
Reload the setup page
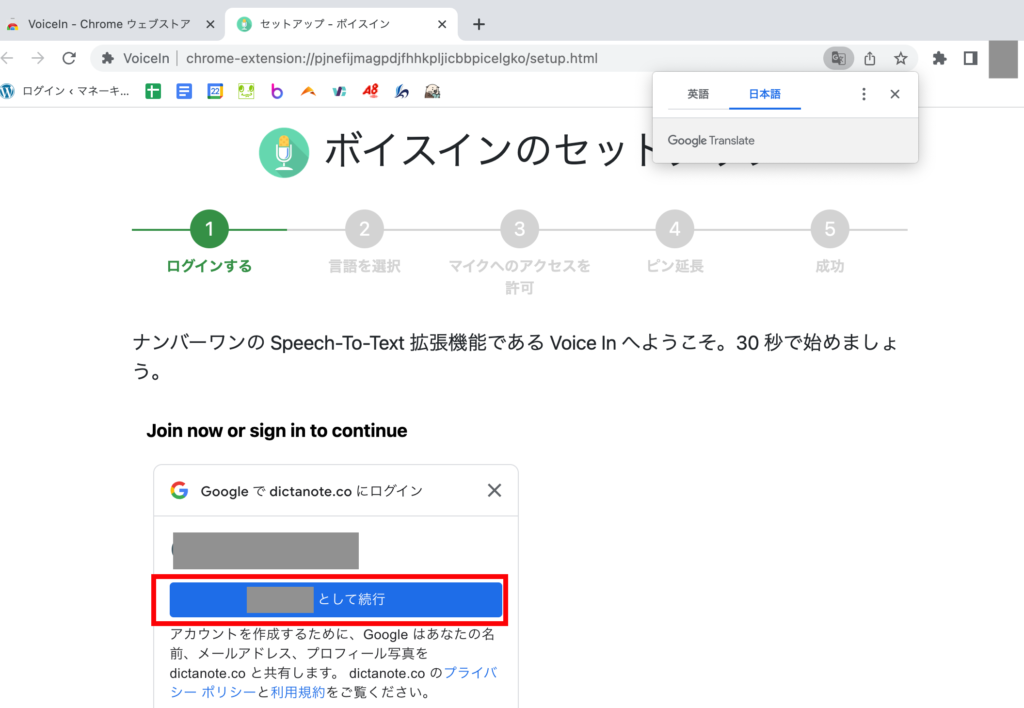pos(69,58)
